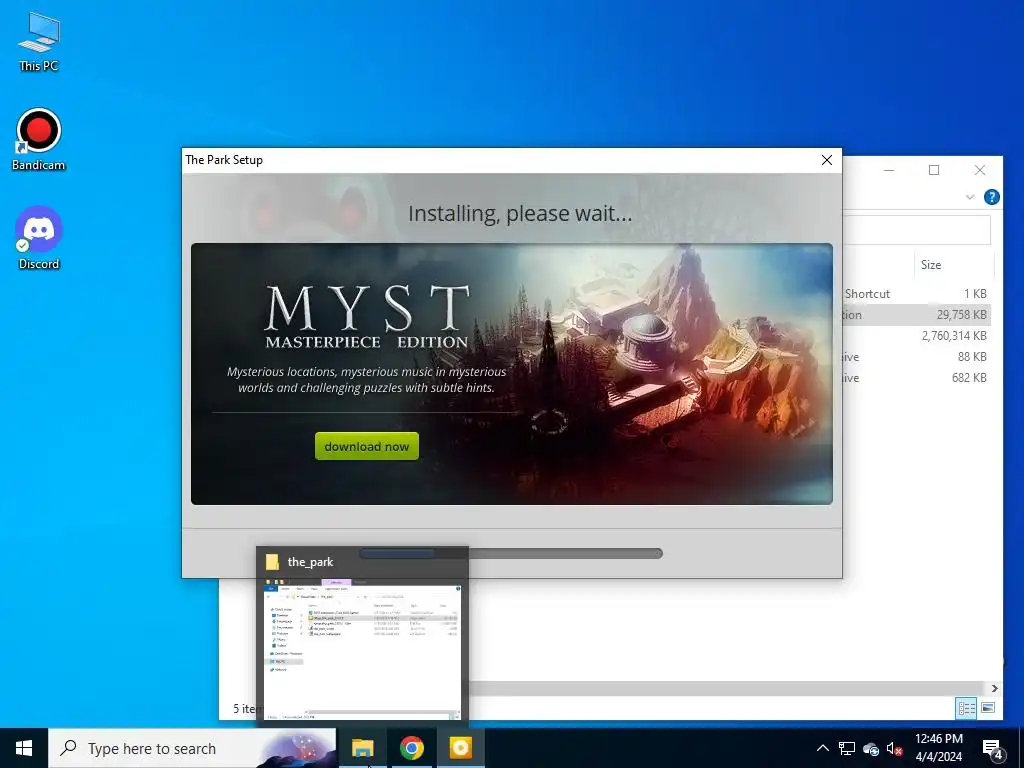
Task: Click the yellow installer taskbar icon
Action: click(x=460, y=748)
